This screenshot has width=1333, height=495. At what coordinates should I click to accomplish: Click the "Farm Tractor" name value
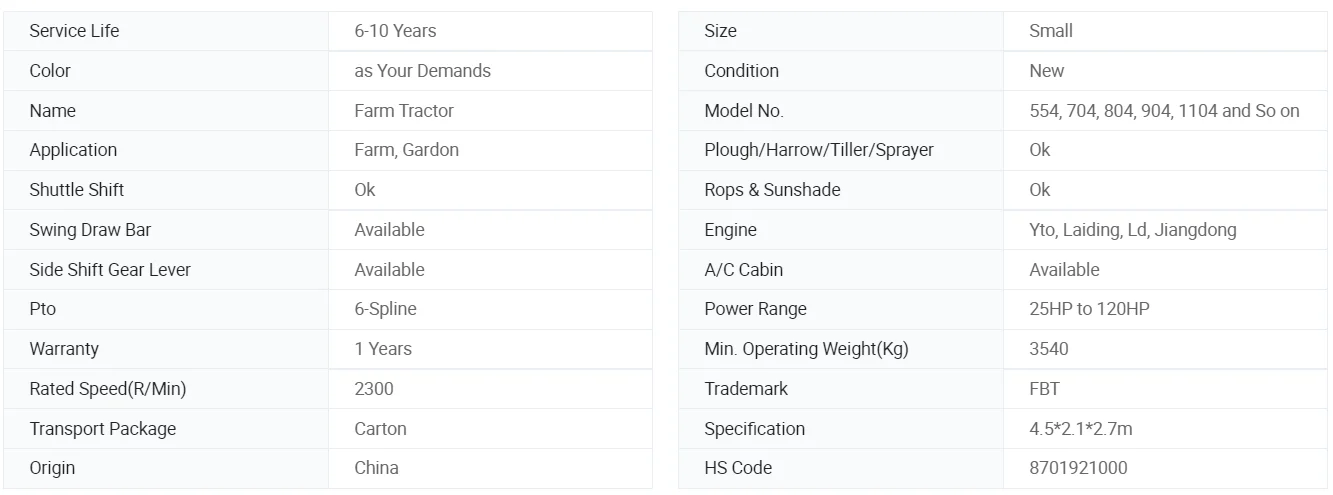pos(404,111)
